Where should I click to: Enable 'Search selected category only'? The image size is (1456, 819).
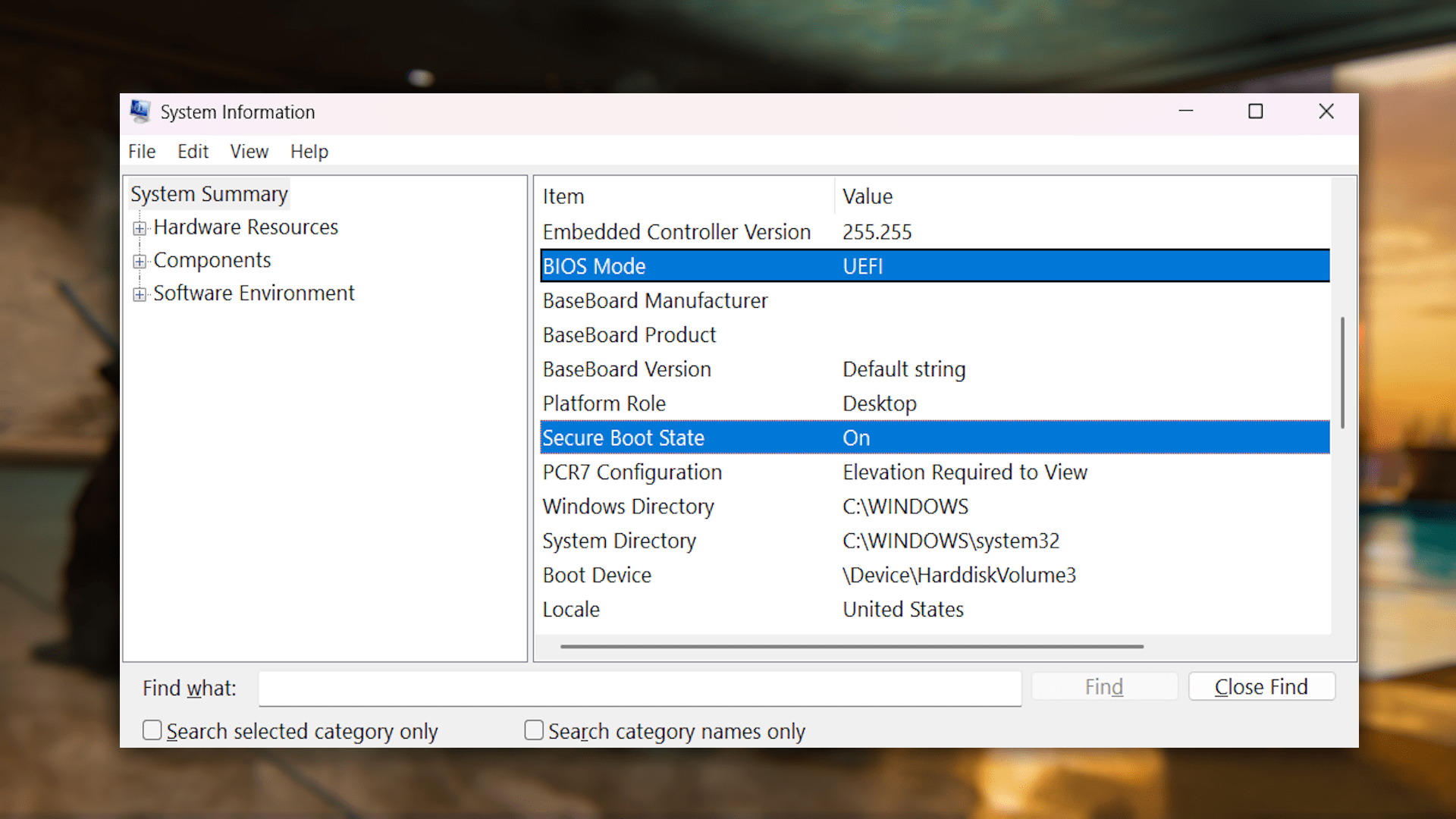point(152,730)
